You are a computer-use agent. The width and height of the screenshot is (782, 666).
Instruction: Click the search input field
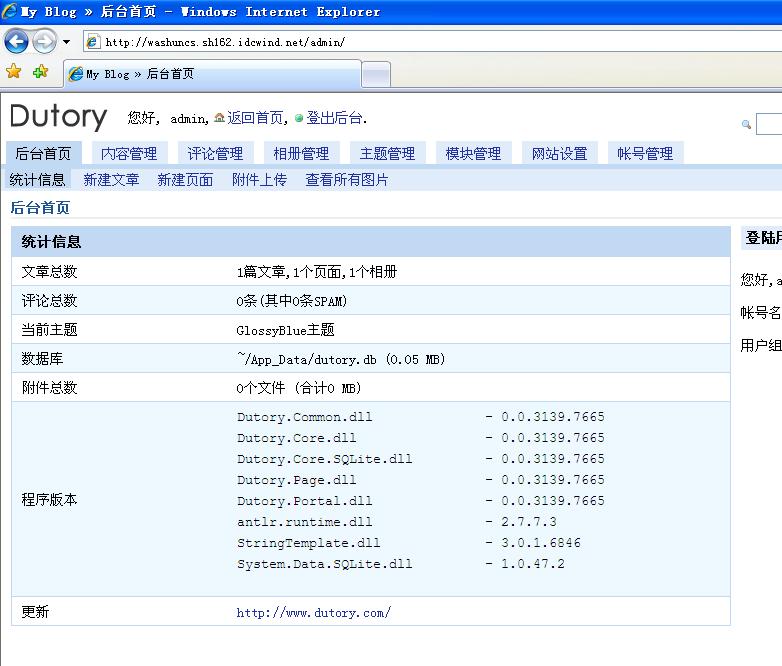click(769, 124)
